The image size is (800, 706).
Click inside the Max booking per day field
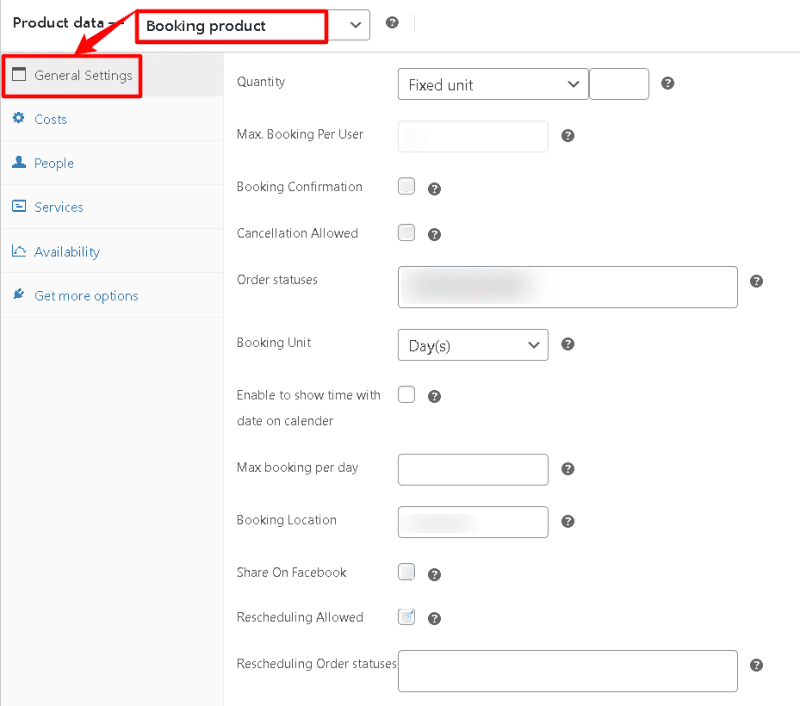473,469
